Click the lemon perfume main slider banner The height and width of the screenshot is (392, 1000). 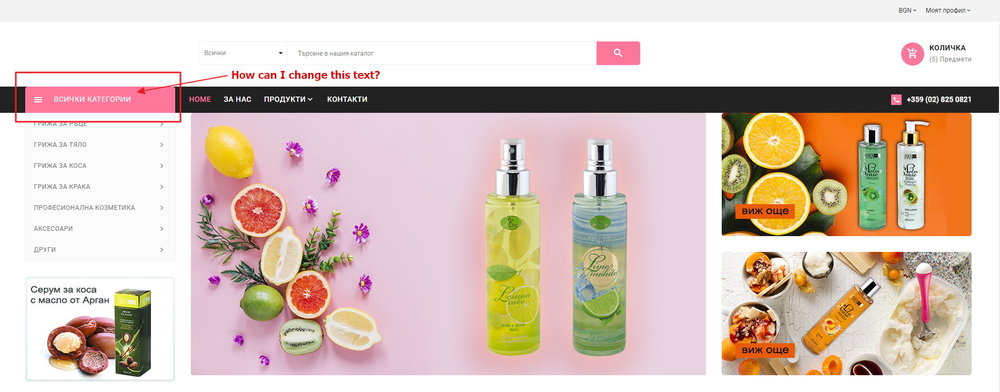[448, 244]
